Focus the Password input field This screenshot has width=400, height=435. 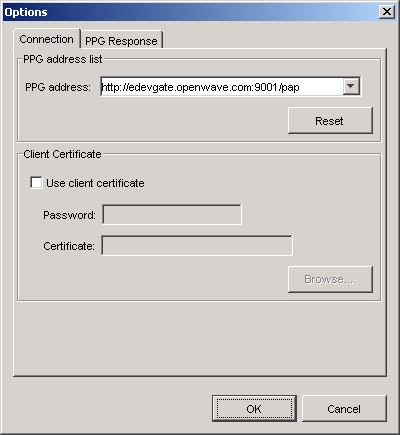(x=172, y=215)
